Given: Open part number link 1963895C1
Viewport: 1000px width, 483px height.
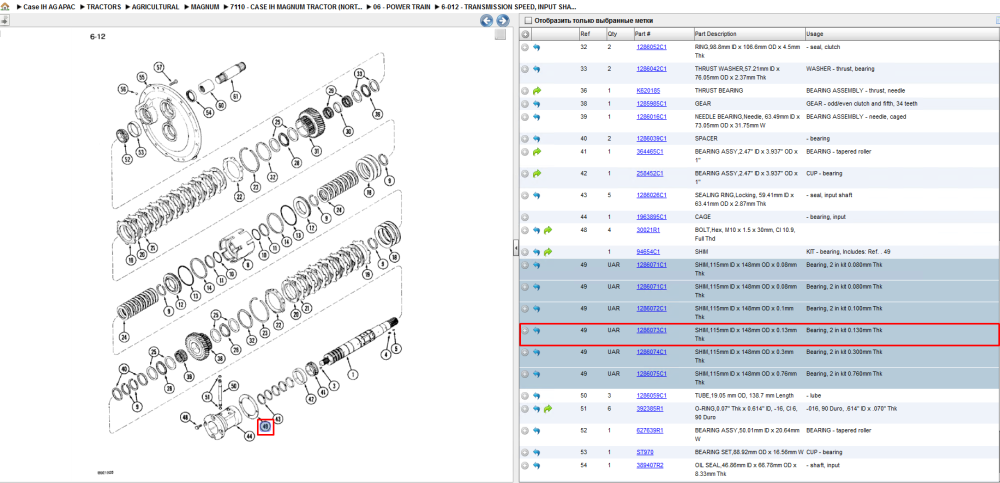Looking at the screenshot, I should coord(651,217).
